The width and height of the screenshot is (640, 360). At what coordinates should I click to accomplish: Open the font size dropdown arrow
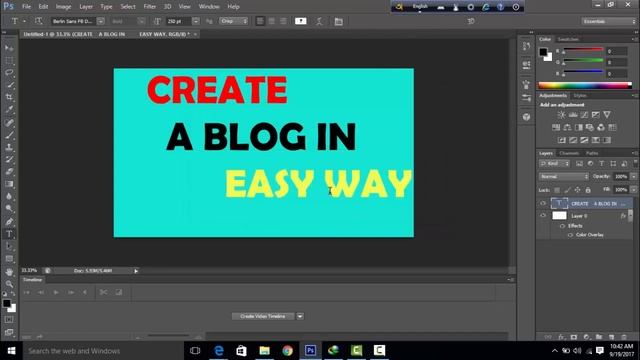click(x=196, y=21)
